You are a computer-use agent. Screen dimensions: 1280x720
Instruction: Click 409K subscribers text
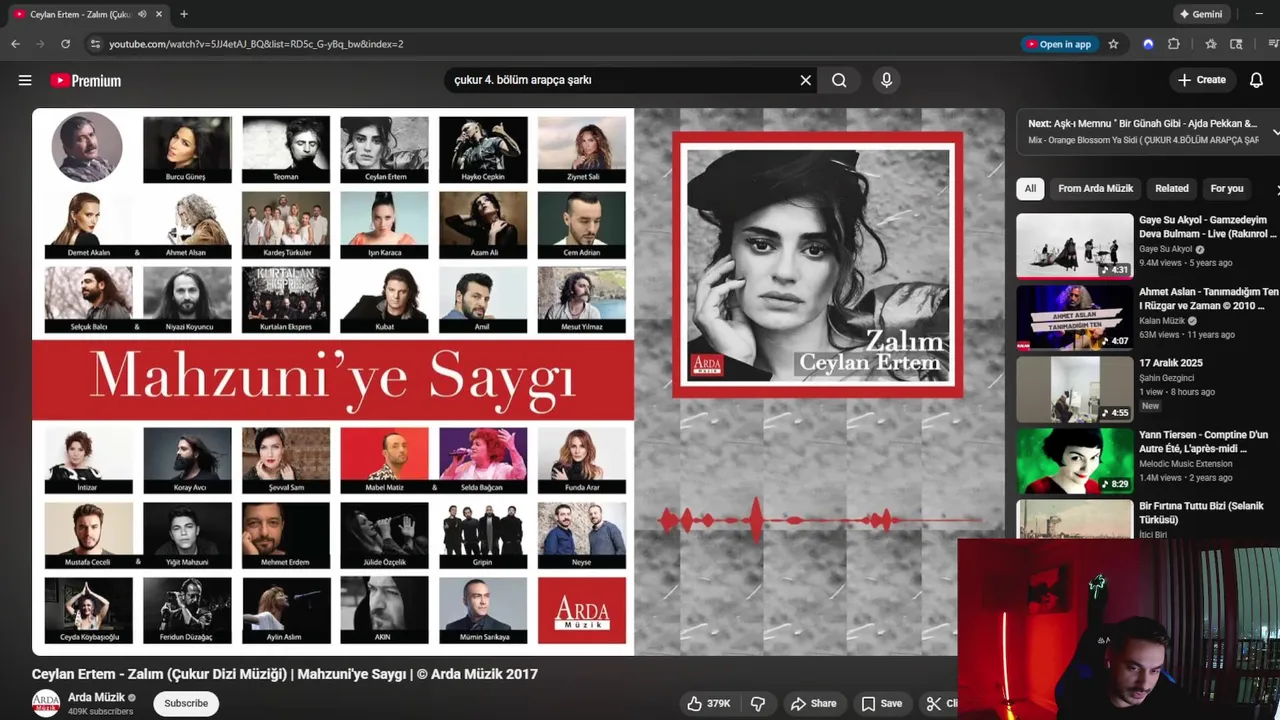[100, 712]
